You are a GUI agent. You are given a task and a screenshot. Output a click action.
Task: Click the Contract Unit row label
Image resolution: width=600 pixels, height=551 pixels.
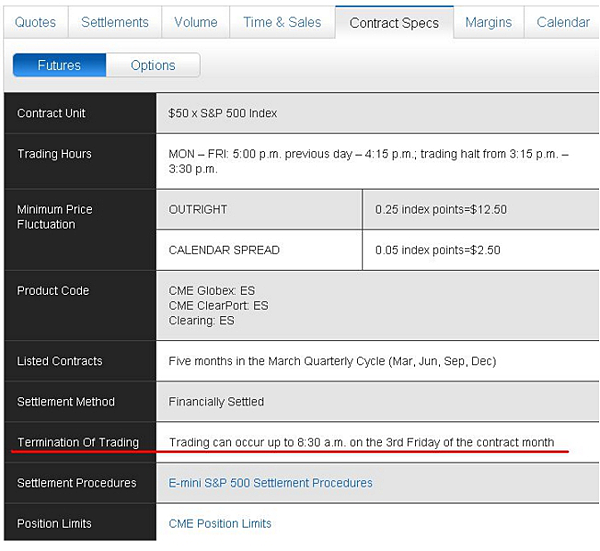click(51, 113)
